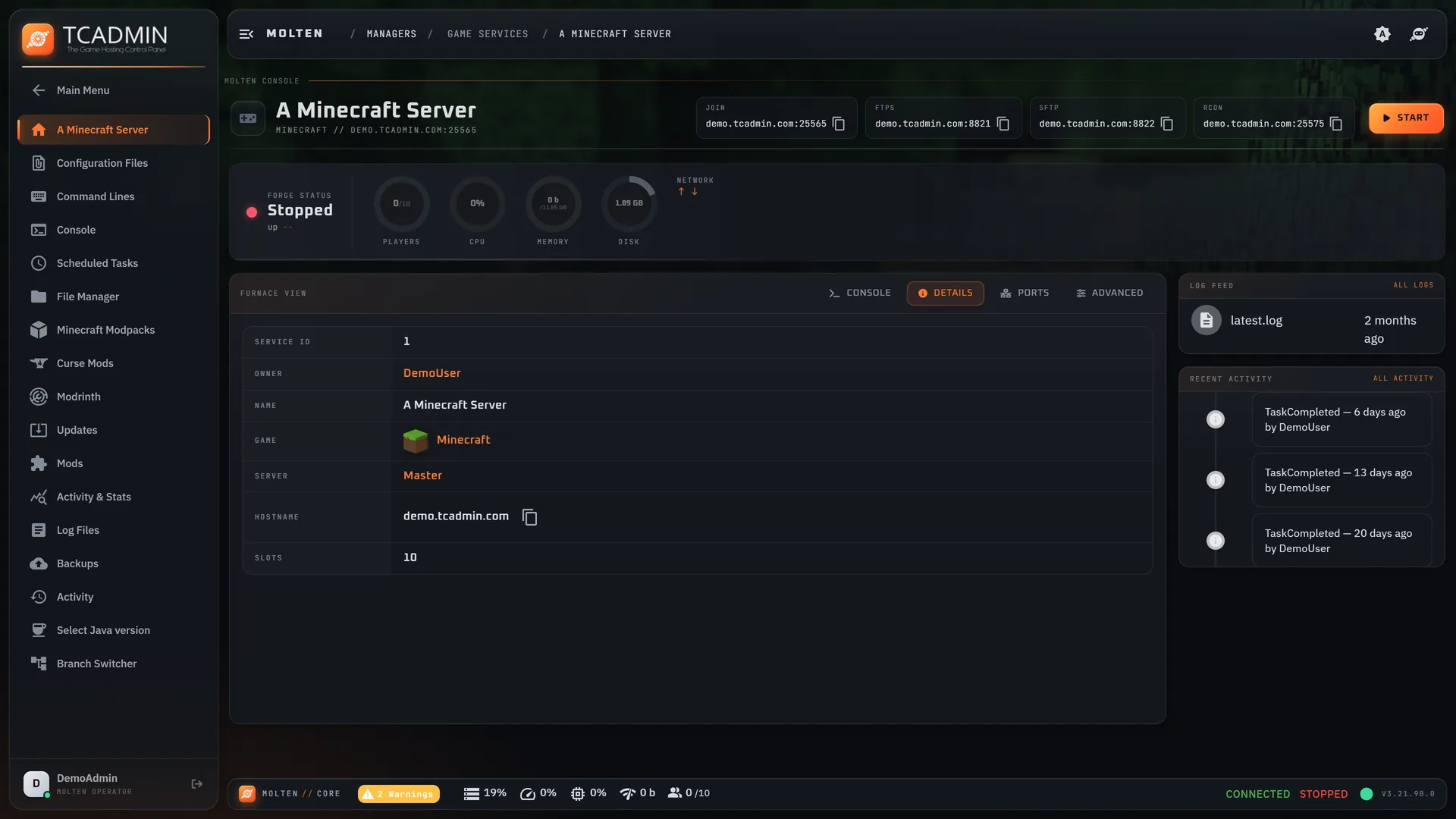The image size is (1456, 819).
Task: Copy the SFTP address demo.tcadmin.com:8822
Action: click(1167, 124)
